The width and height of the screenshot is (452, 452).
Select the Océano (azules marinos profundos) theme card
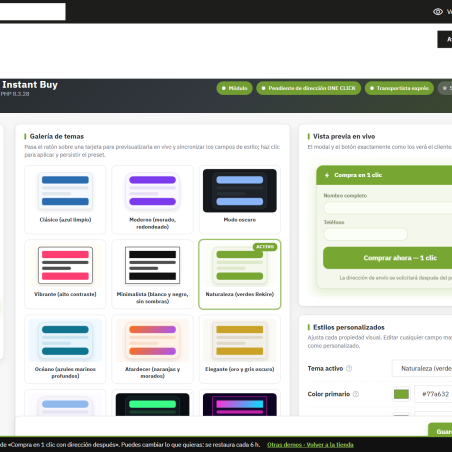click(x=65, y=349)
